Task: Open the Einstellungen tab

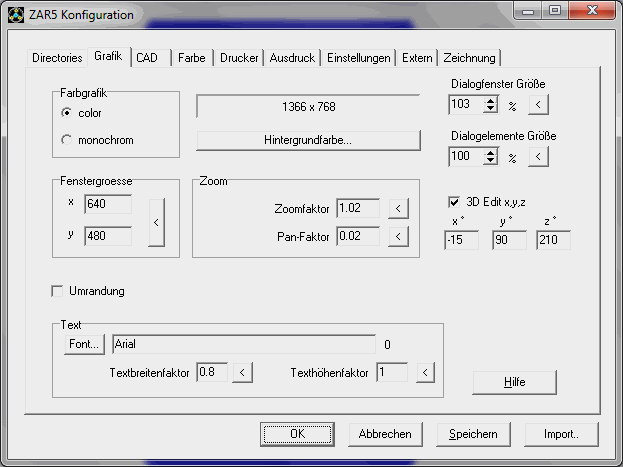Action: pos(358,58)
